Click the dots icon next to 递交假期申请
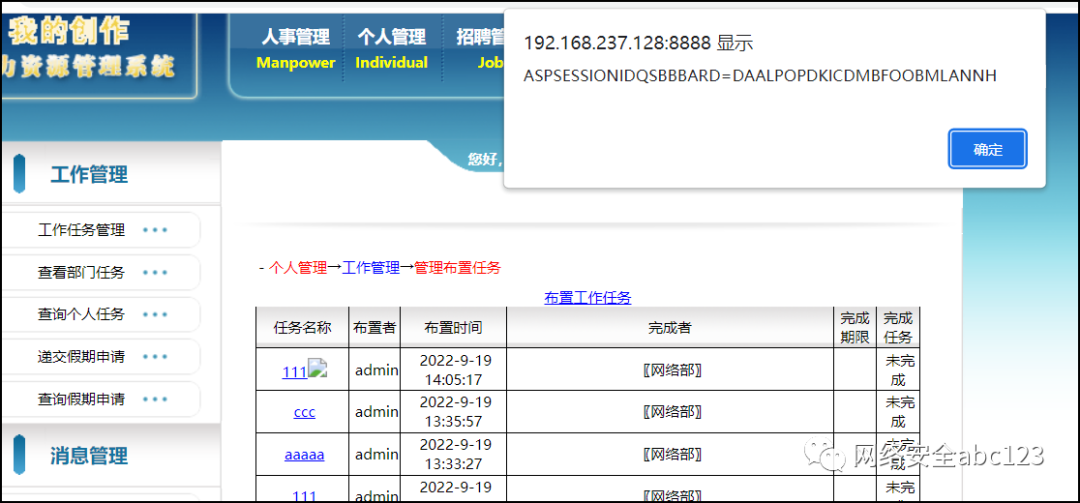 [x=155, y=357]
